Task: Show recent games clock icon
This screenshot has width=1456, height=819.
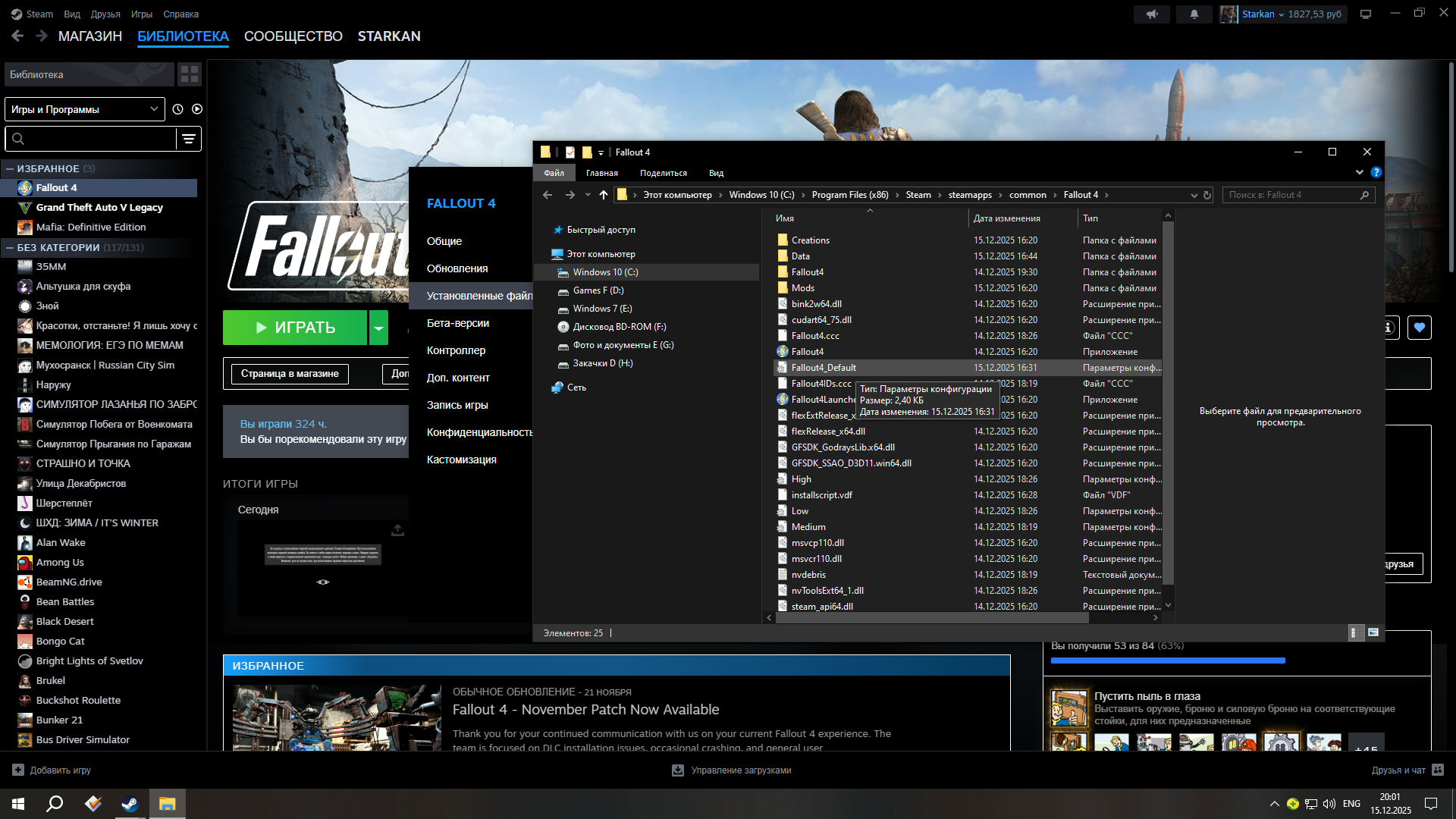Action: coord(177,109)
